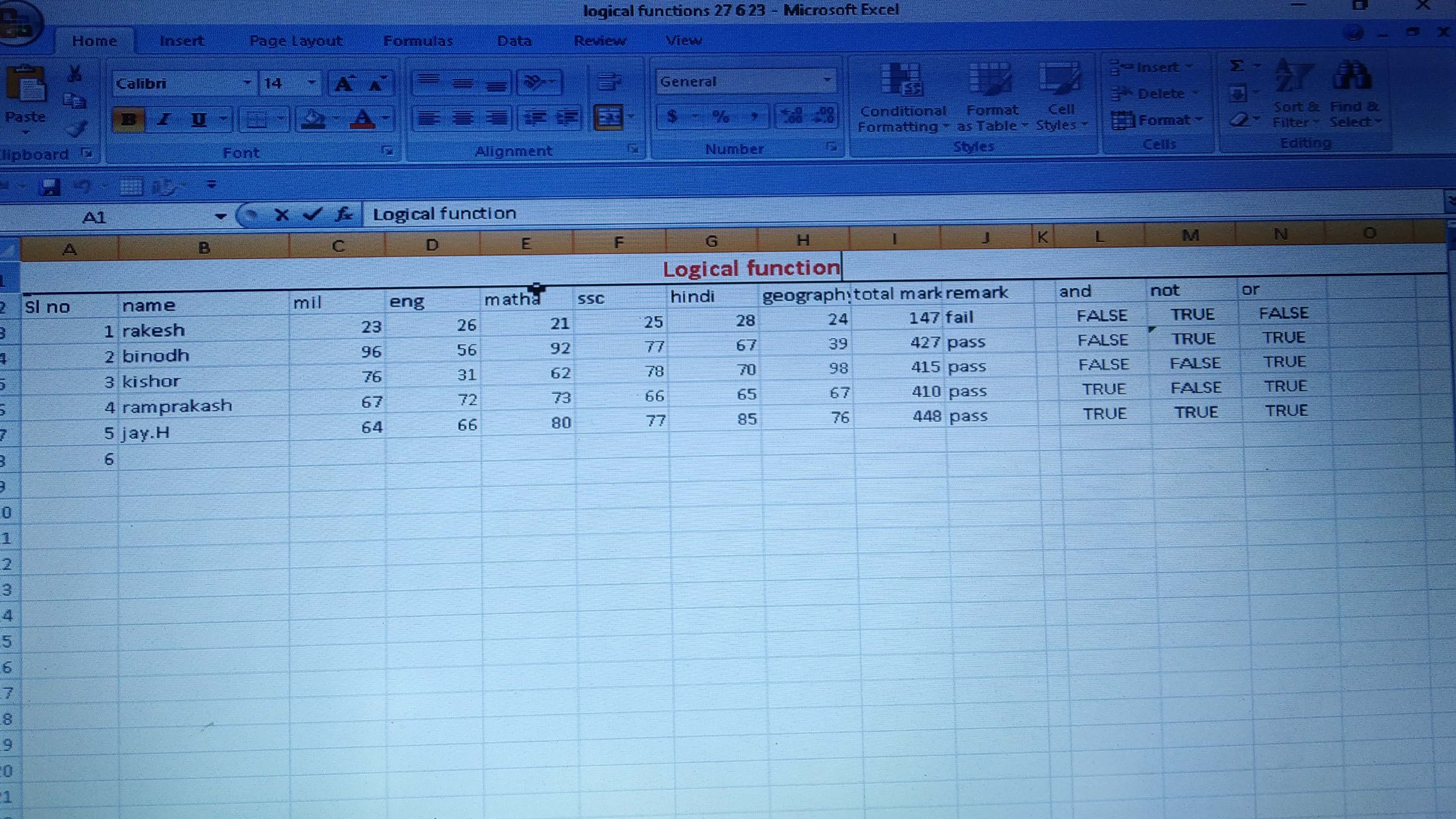Open the General number format dropdown
Screen dimensions: 1456x819
click(x=827, y=80)
